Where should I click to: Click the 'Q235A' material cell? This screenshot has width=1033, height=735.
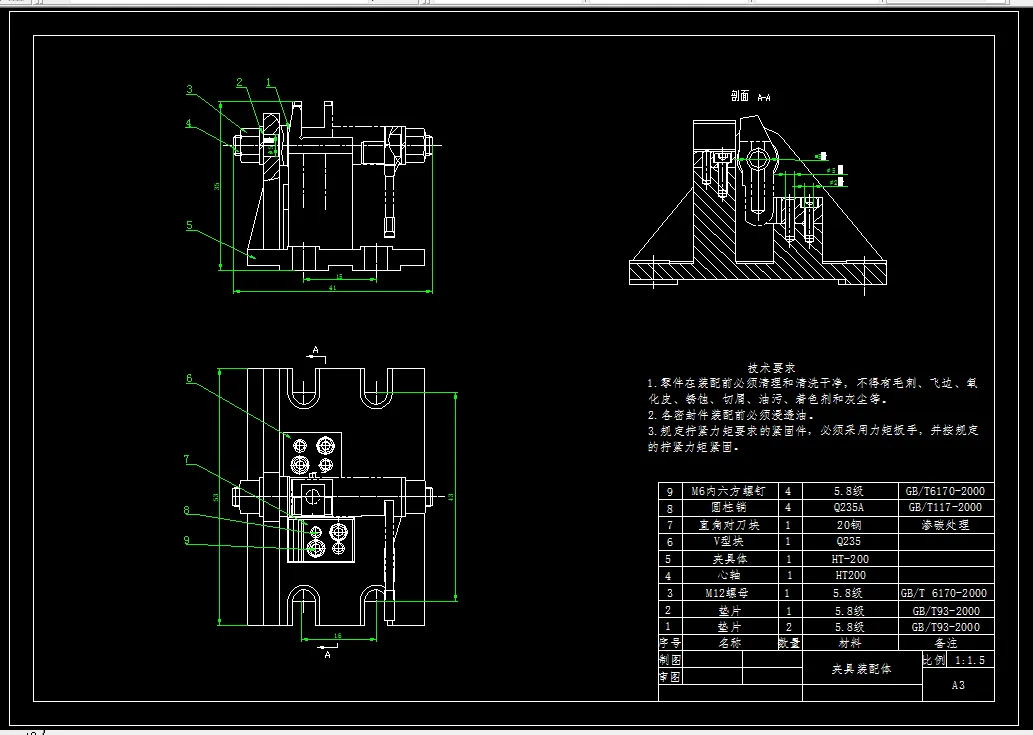[849, 508]
